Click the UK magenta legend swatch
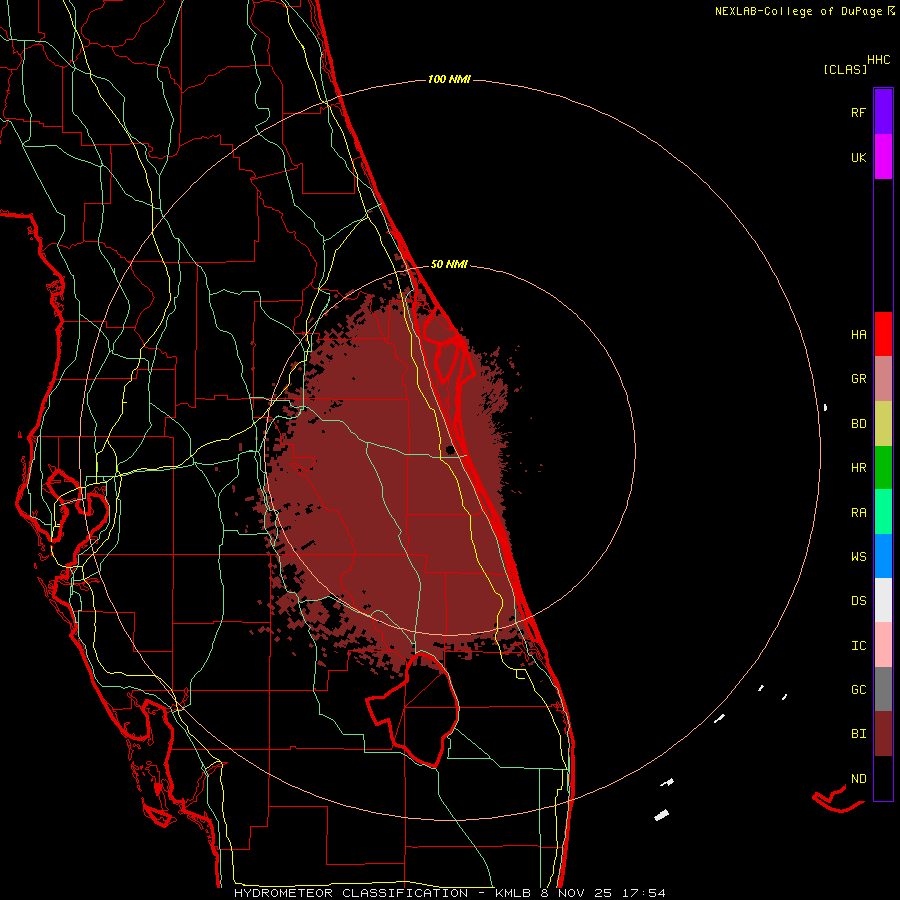This screenshot has height=900, width=900. (883, 157)
